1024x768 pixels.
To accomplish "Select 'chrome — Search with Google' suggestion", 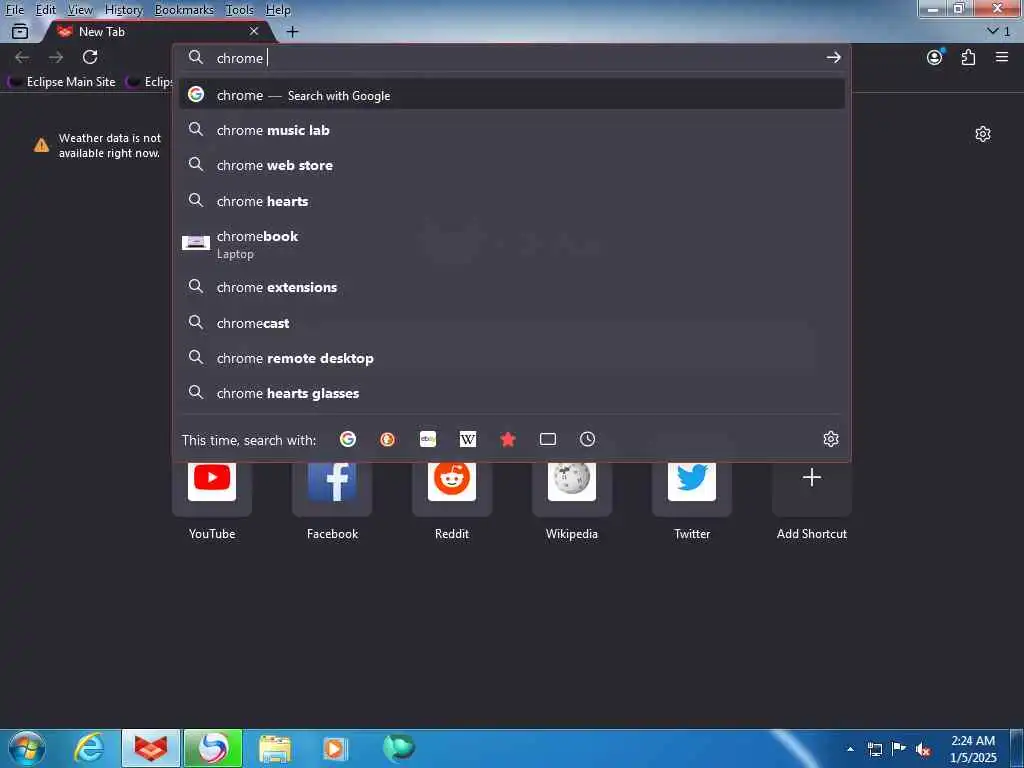I will 511,95.
